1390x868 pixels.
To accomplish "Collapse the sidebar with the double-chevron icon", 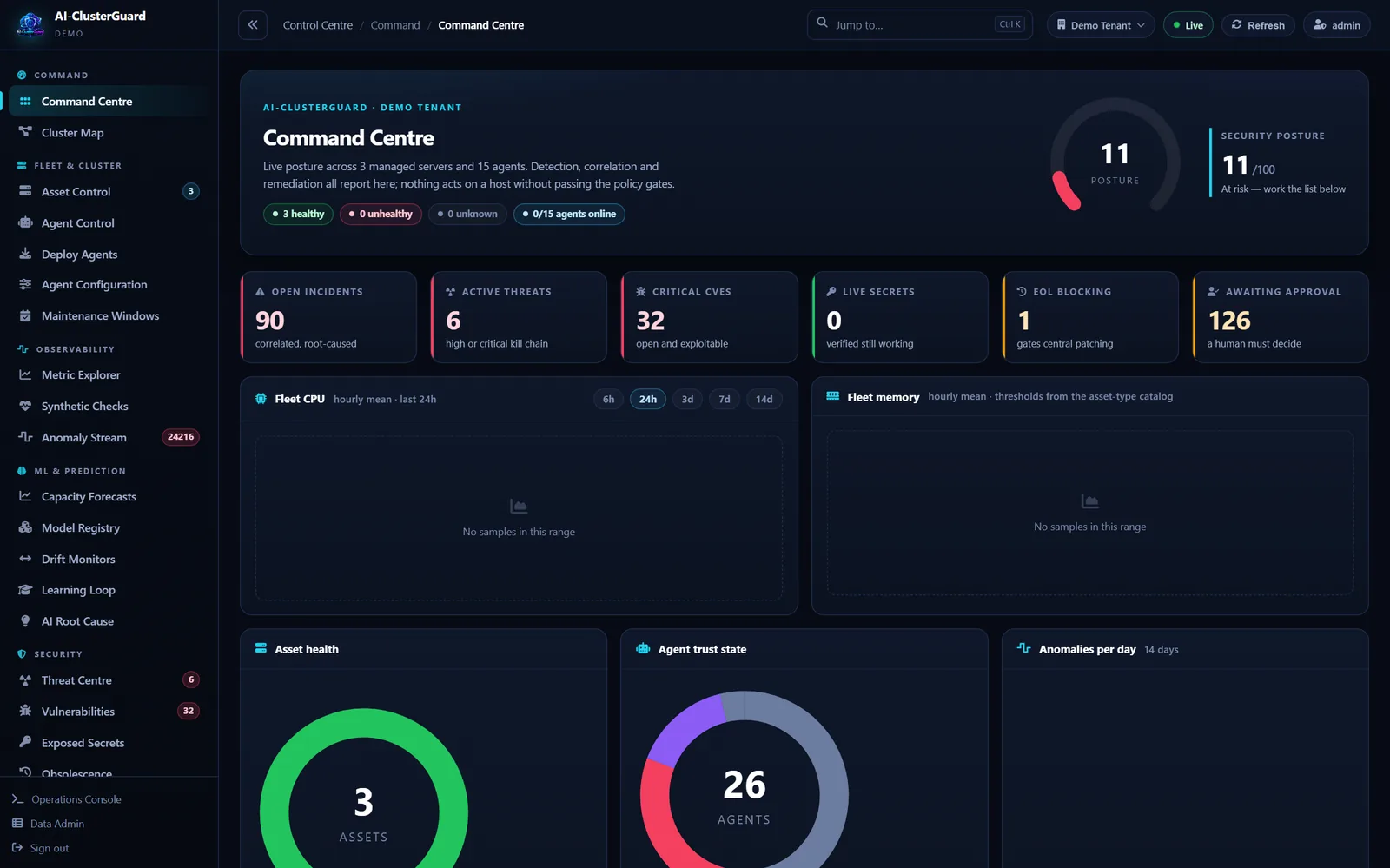I will click(253, 25).
